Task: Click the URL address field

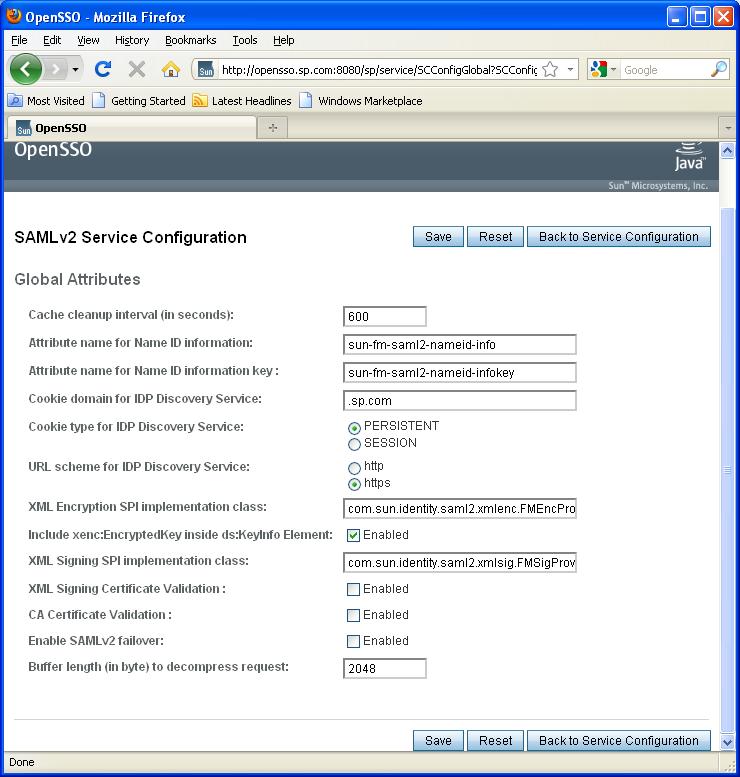Action: [379, 70]
